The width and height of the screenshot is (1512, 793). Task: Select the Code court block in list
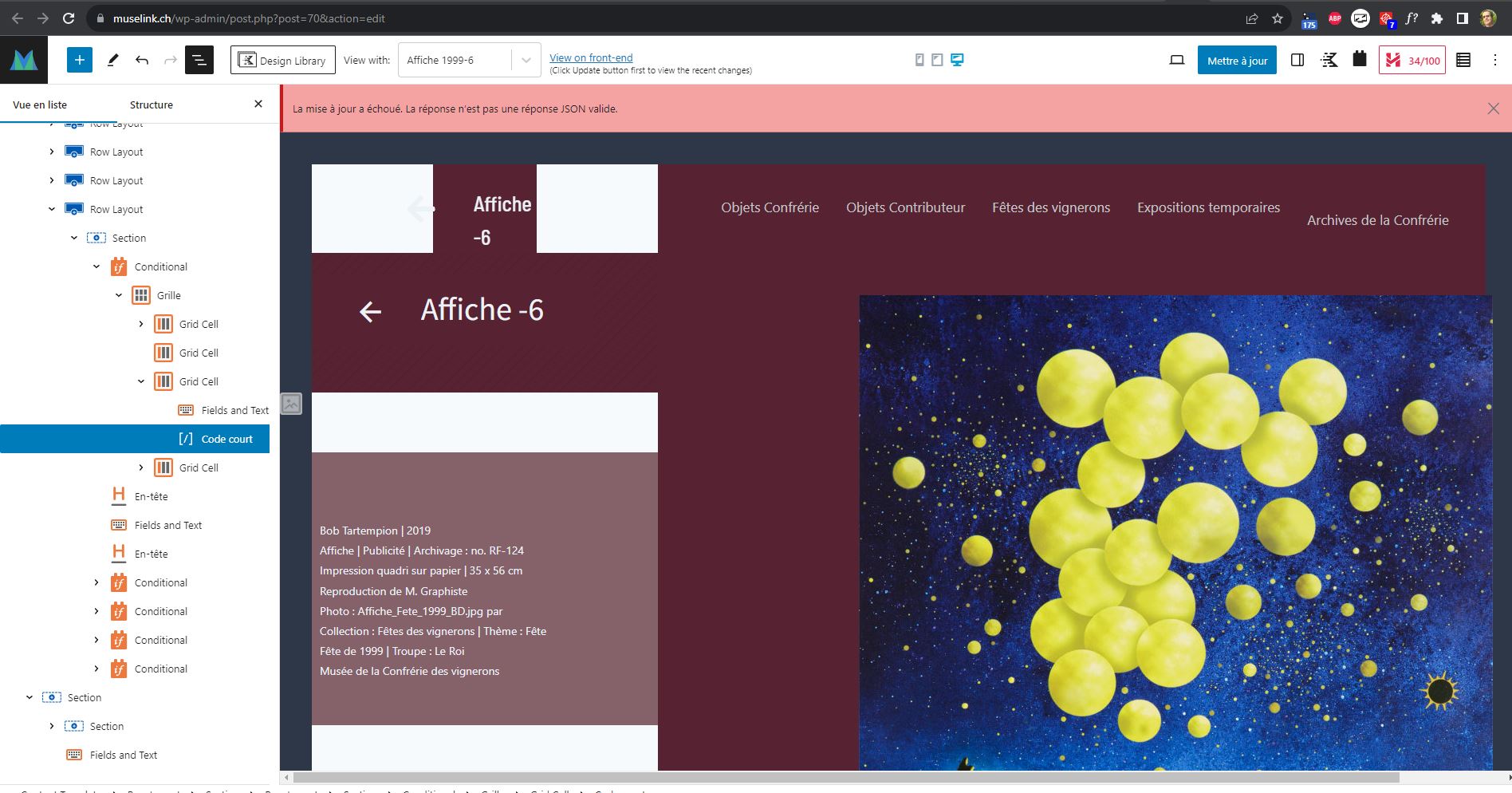pos(135,439)
